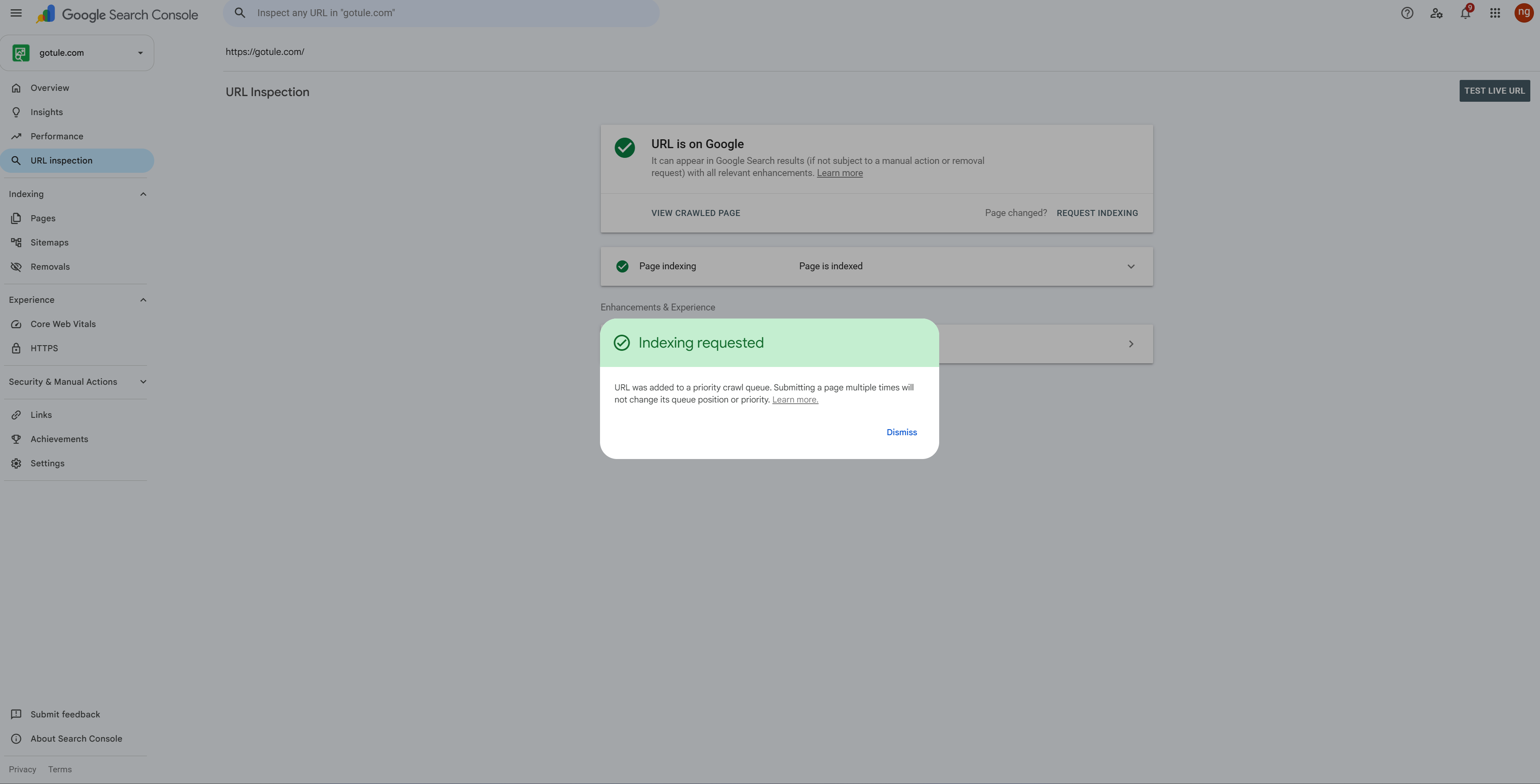Click the Google Search Console logo
This screenshot has height=784, width=1540.
tap(117, 15)
